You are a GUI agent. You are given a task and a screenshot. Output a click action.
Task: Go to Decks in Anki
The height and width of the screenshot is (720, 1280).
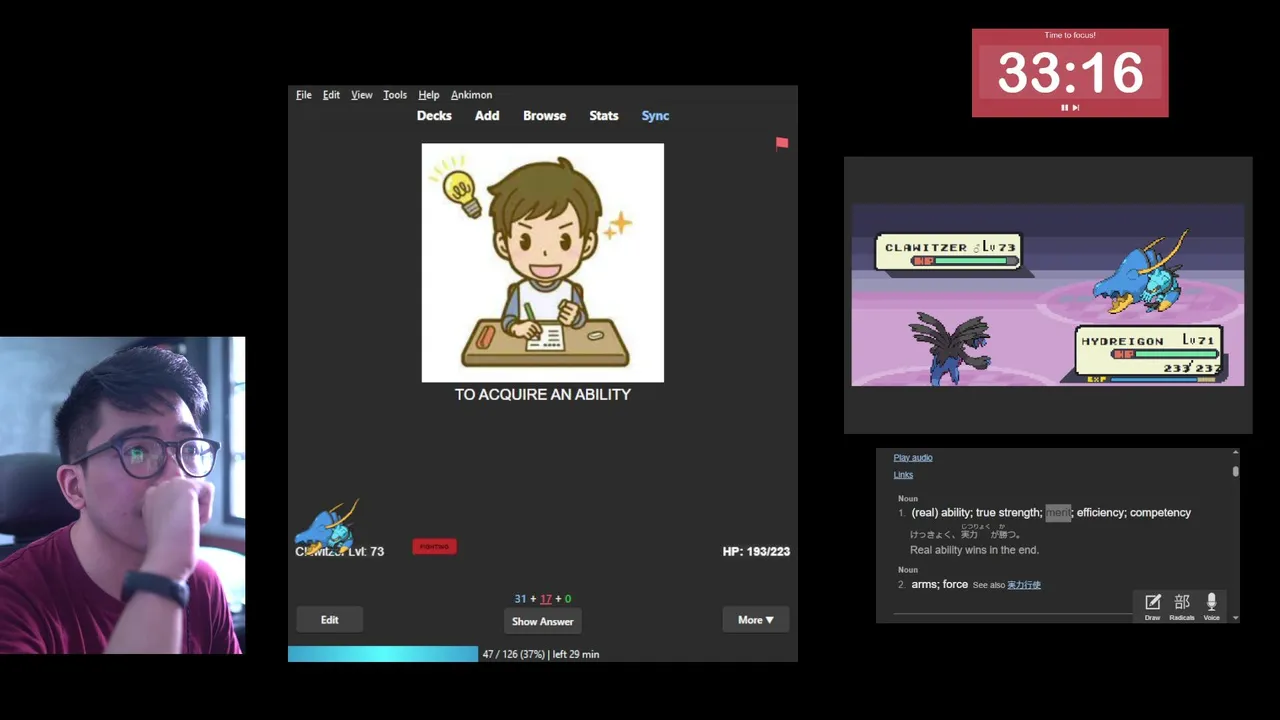pyautogui.click(x=434, y=116)
